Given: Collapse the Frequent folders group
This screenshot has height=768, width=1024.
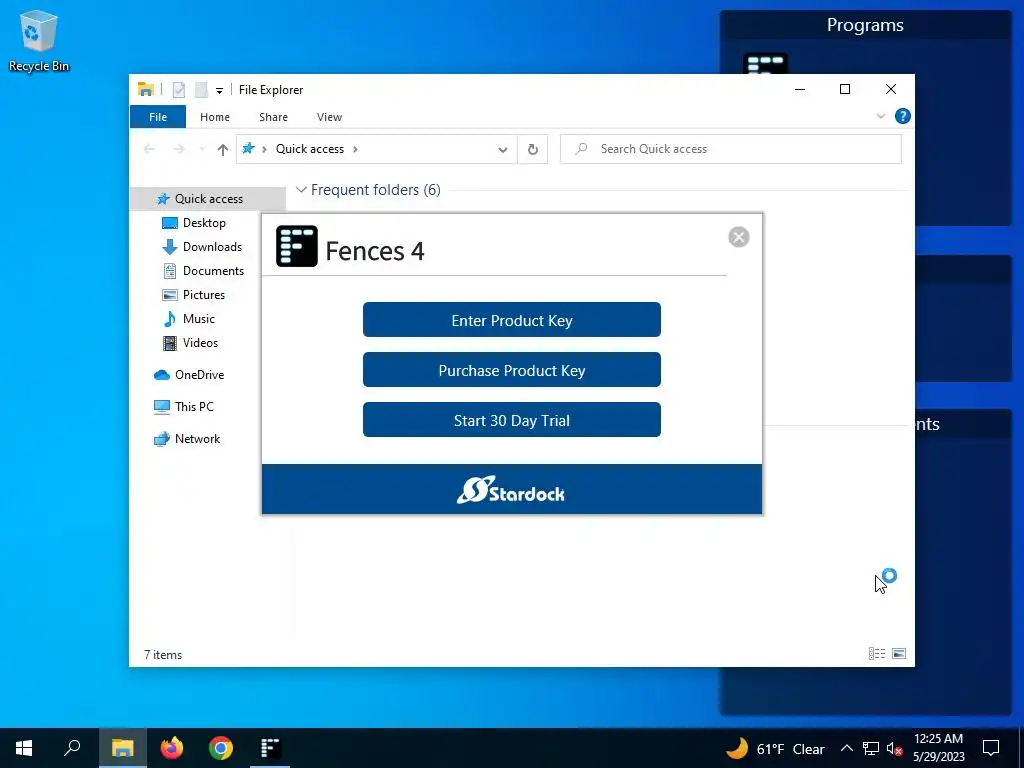Looking at the screenshot, I should click(301, 190).
